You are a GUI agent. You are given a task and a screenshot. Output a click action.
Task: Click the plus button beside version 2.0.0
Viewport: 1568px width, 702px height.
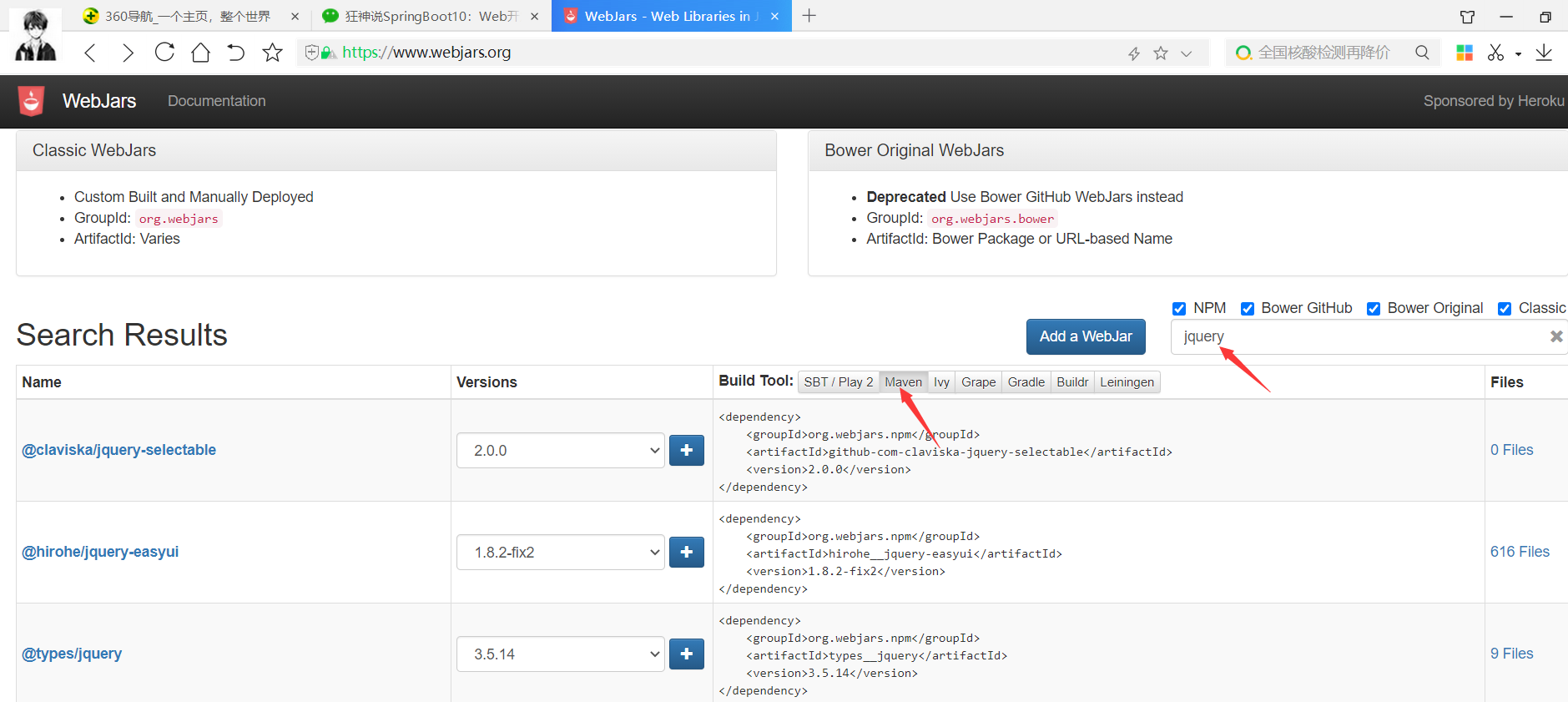(x=687, y=451)
